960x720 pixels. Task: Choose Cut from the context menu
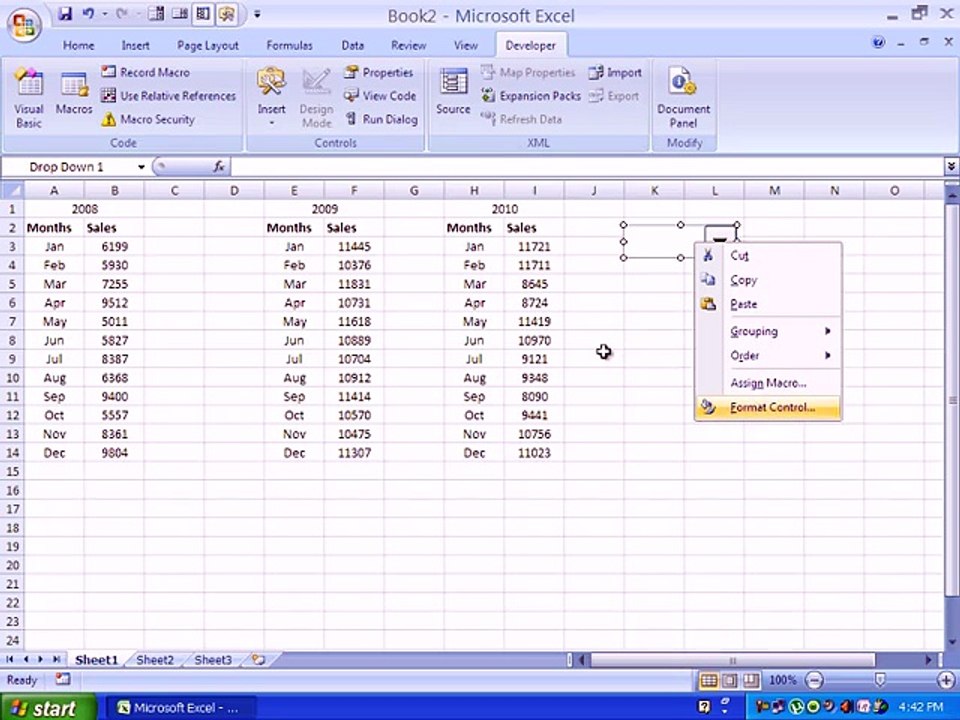click(768, 255)
